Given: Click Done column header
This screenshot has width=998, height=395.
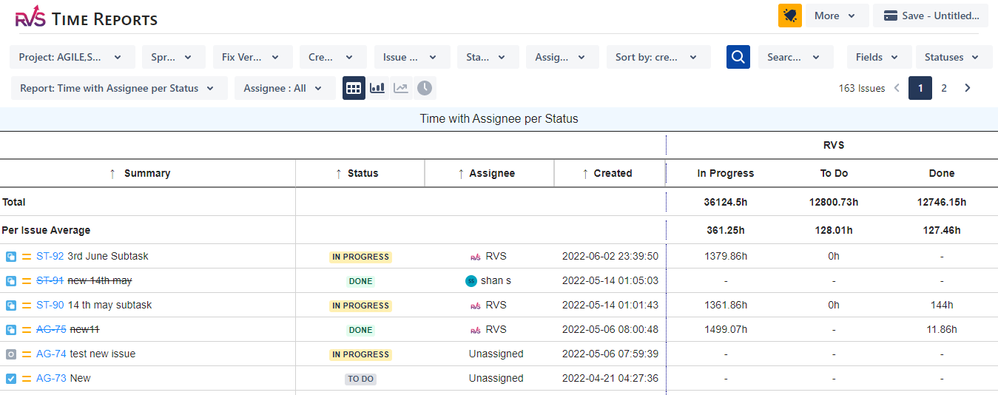Looking at the screenshot, I should click(x=941, y=173).
